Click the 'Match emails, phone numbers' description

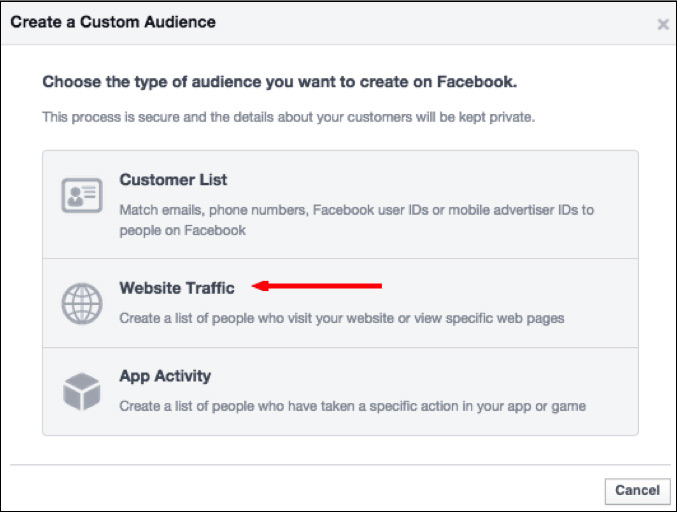coord(213,210)
